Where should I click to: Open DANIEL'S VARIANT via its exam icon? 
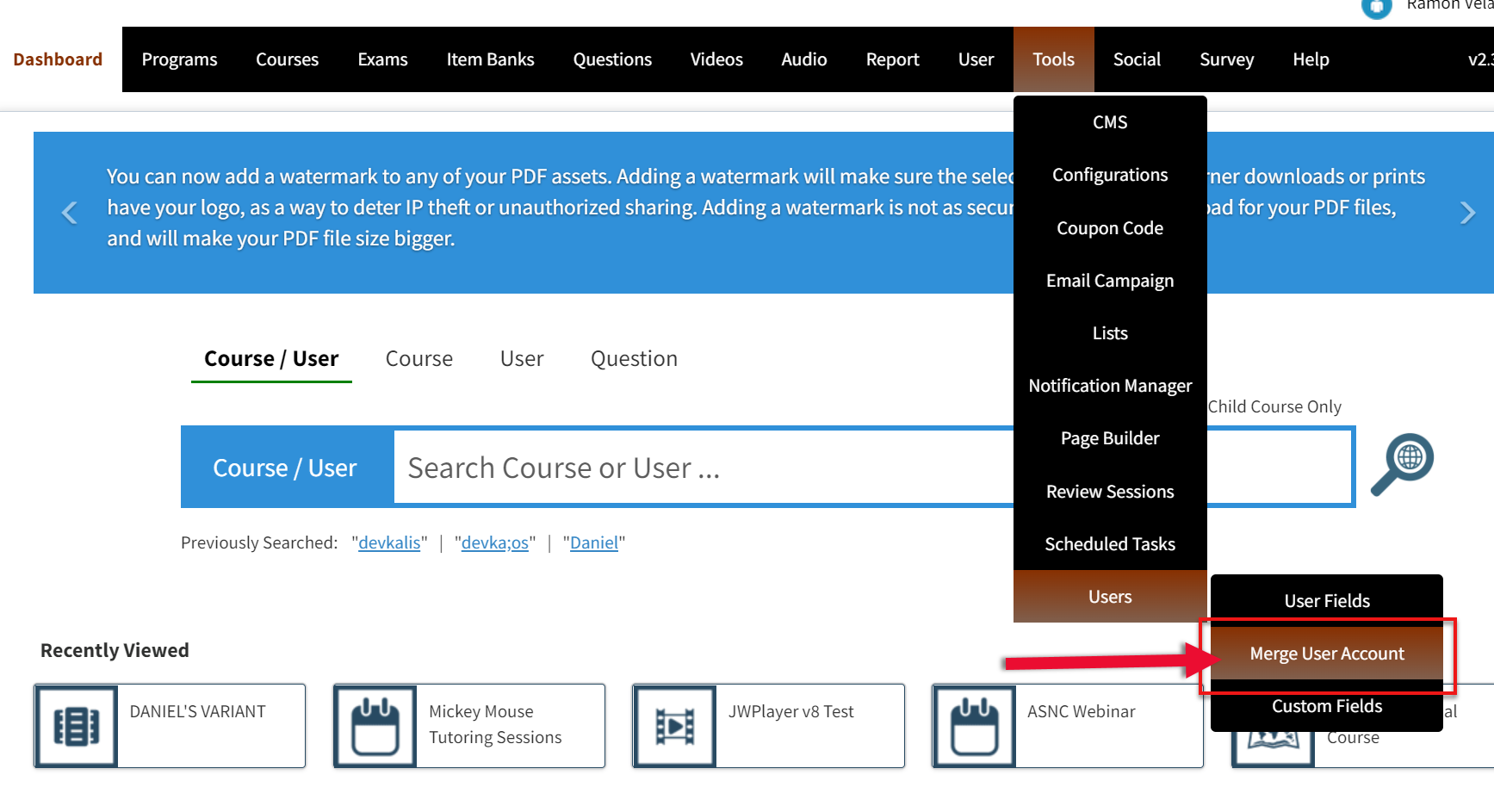tap(76, 725)
